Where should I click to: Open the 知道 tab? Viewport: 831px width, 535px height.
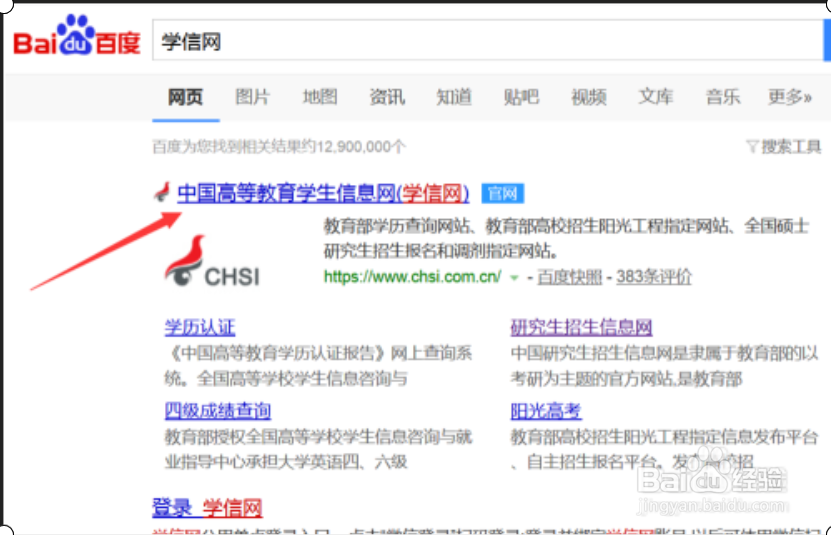pos(454,97)
